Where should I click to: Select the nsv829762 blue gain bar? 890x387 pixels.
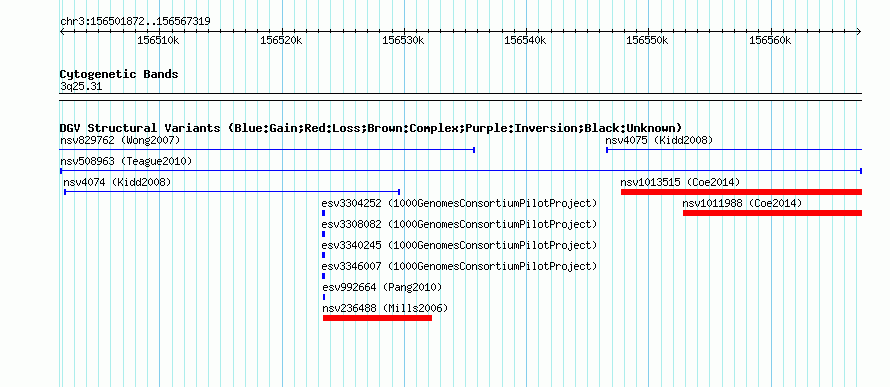tap(267, 150)
